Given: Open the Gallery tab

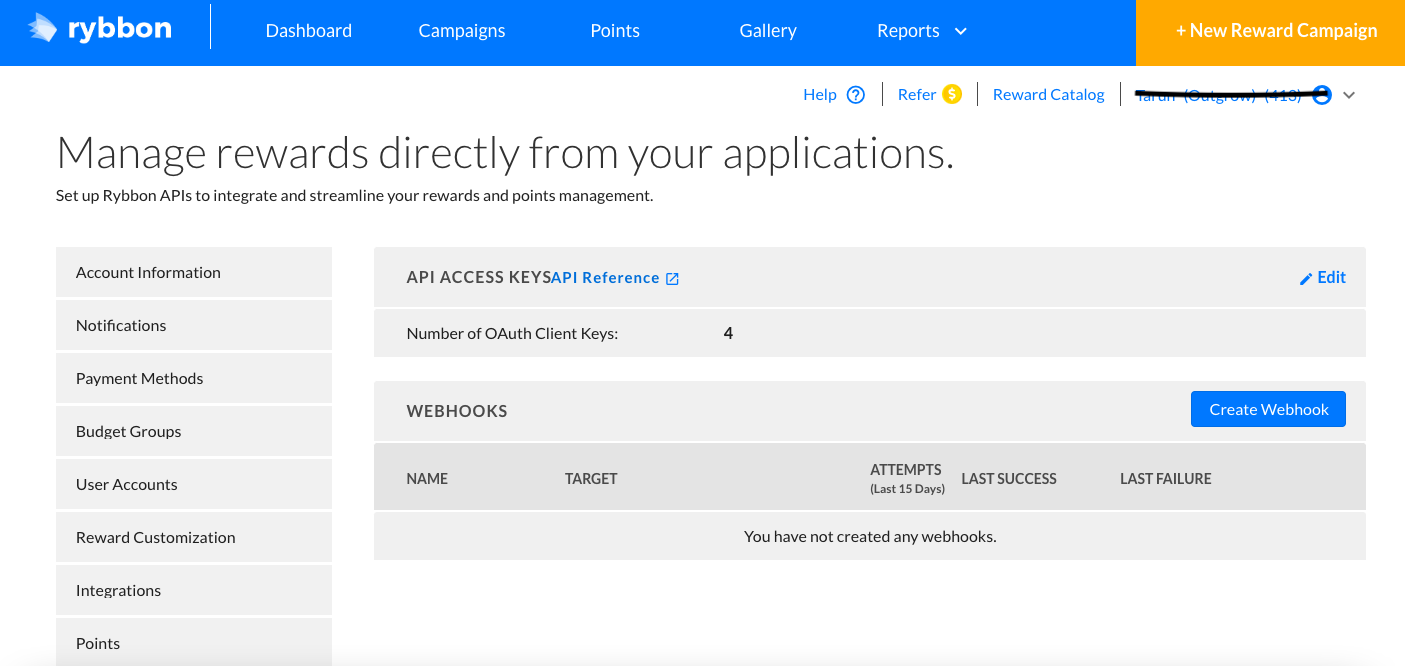Looking at the screenshot, I should tap(768, 31).
